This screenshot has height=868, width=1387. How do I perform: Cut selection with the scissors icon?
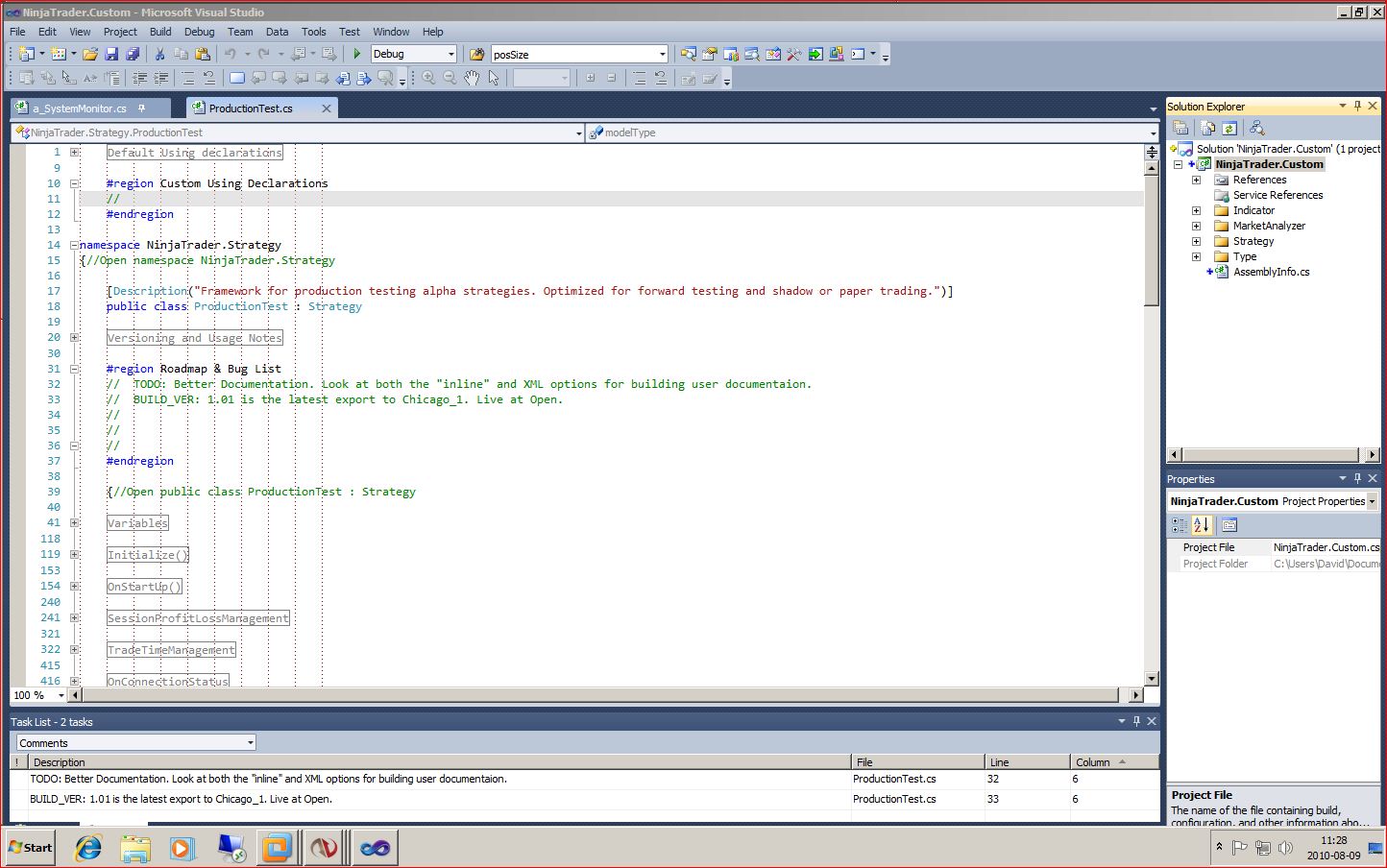point(160,55)
